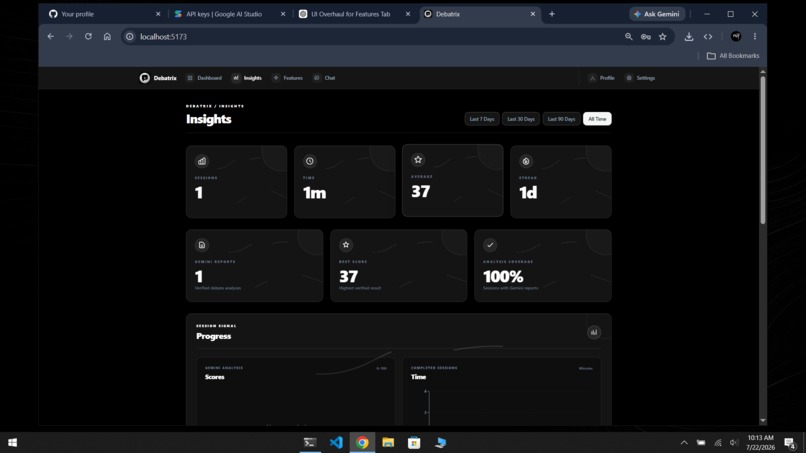The height and width of the screenshot is (453, 806).
Task: Close the UI Overhaul for Features tab
Action: [x=408, y=14]
